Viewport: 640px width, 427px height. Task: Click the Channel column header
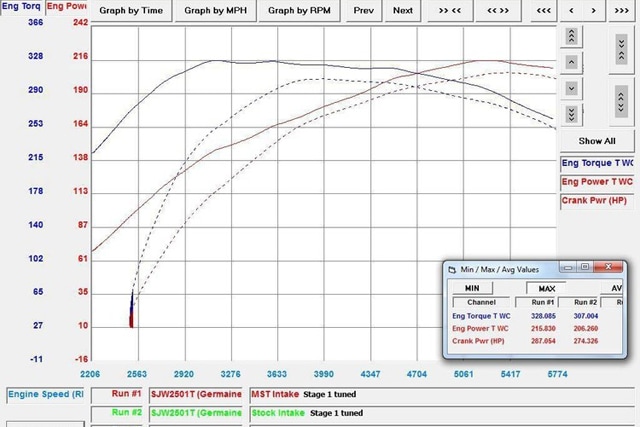pyautogui.click(x=481, y=302)
